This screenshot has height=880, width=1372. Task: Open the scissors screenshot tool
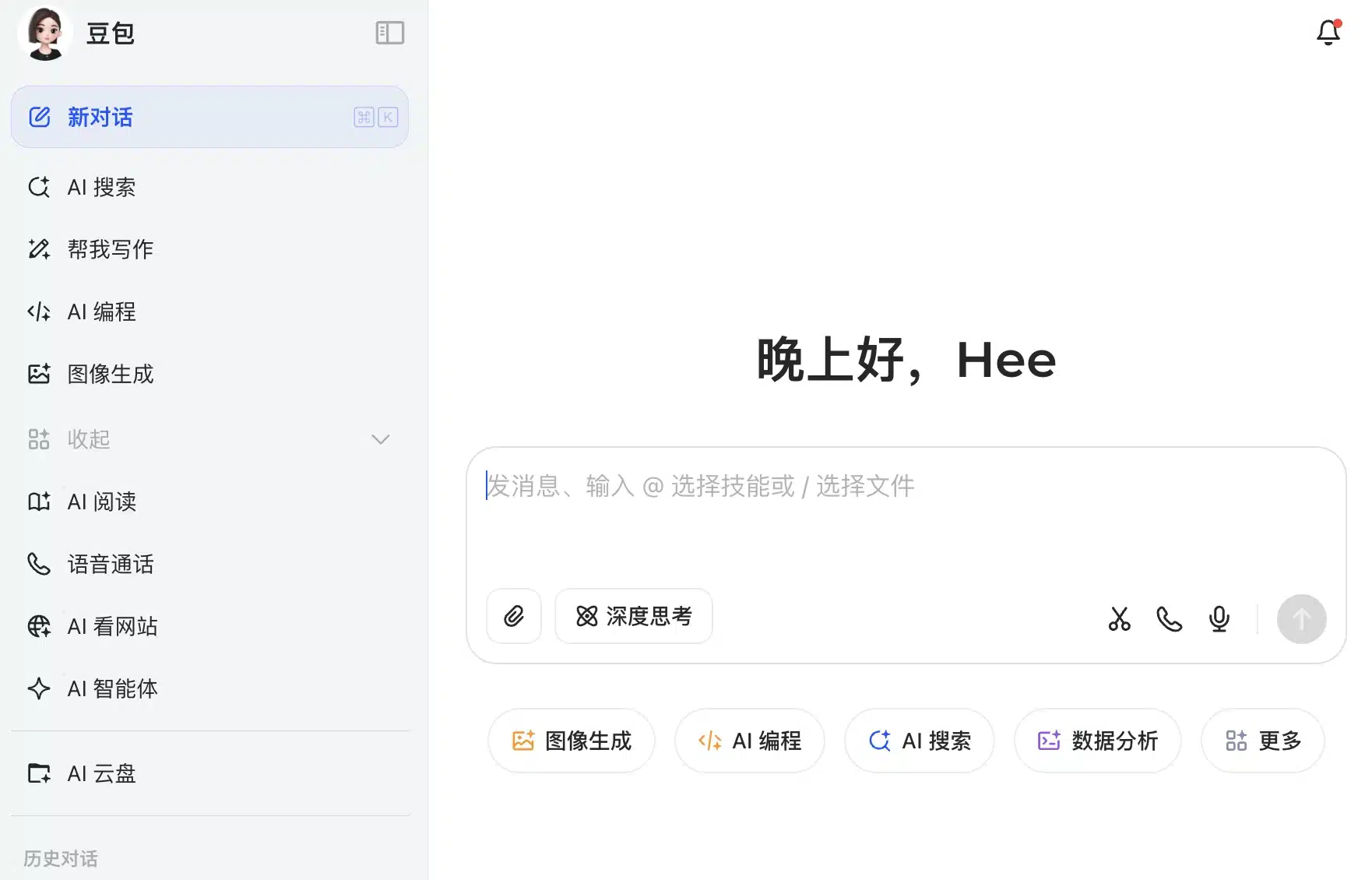pos(1120,620)
